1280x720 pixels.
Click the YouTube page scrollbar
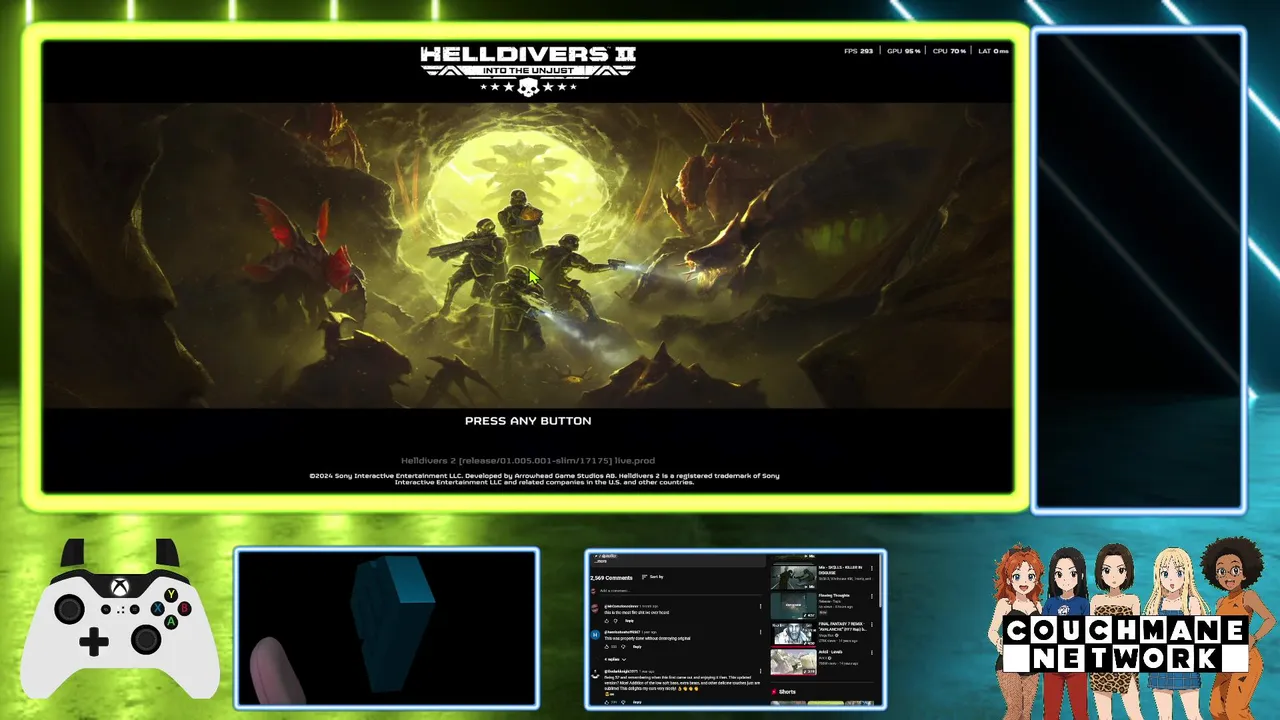click(x=881, y=580)
